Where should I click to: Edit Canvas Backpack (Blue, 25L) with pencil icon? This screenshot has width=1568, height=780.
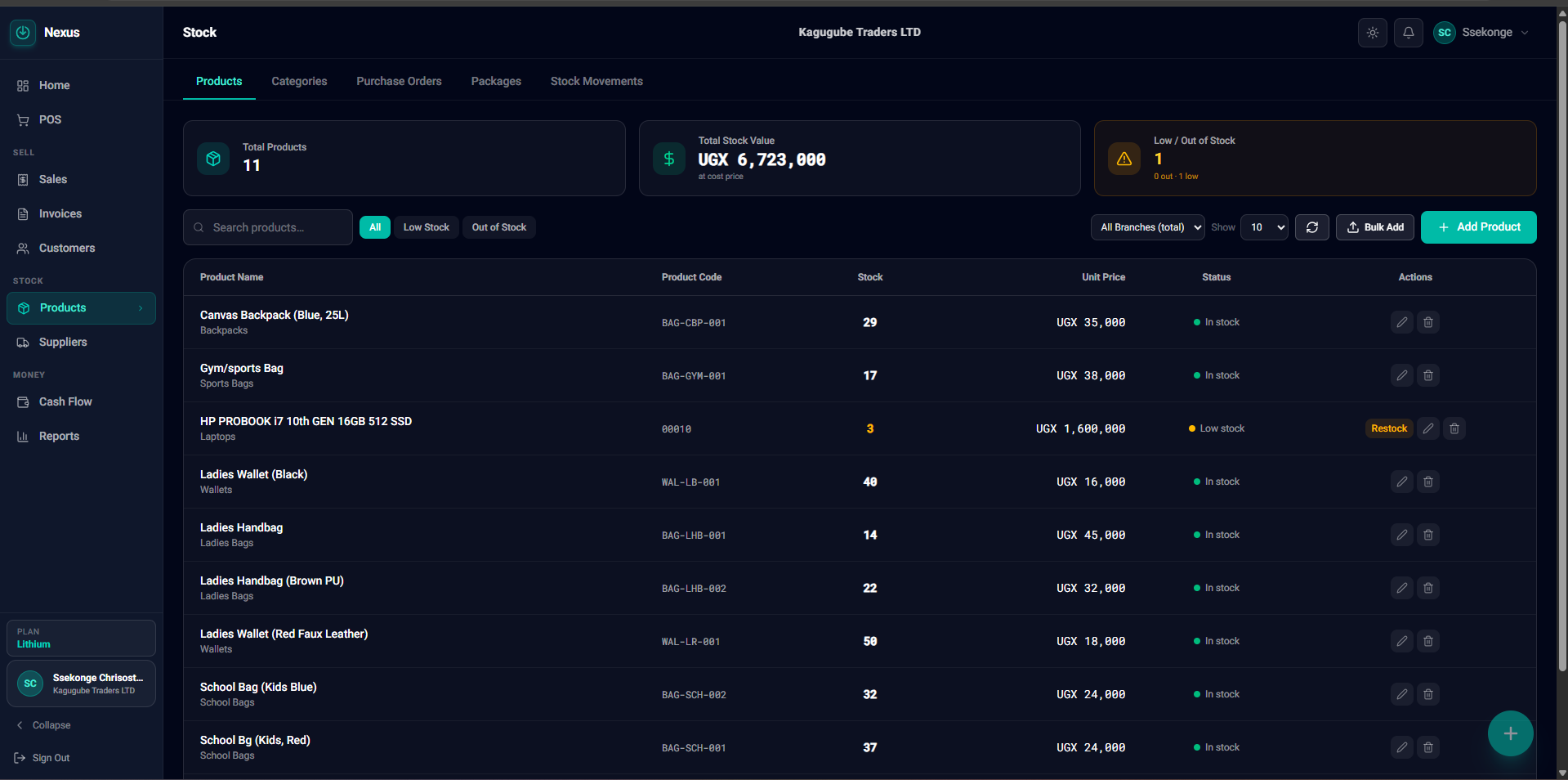pyautogui.click(x=1401, y=322)
